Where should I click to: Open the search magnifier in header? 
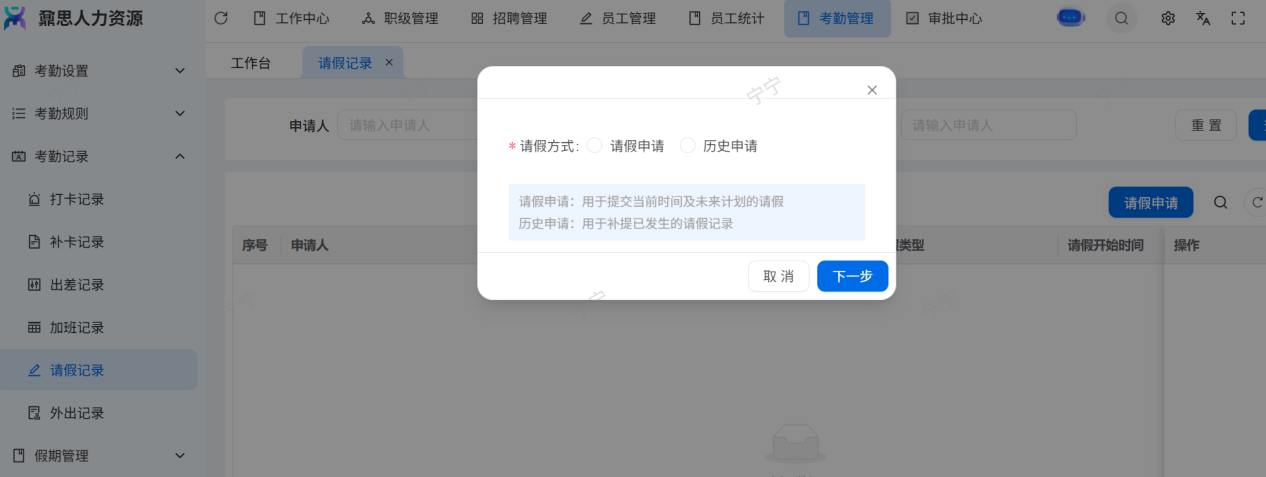(x=1122, y=18)
